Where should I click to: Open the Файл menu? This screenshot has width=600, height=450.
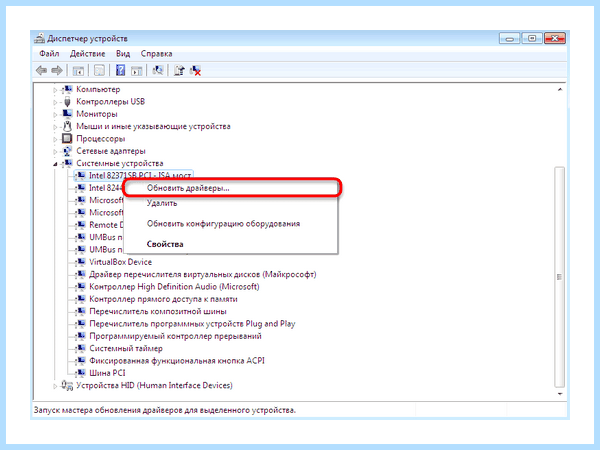tap(49, 54)
